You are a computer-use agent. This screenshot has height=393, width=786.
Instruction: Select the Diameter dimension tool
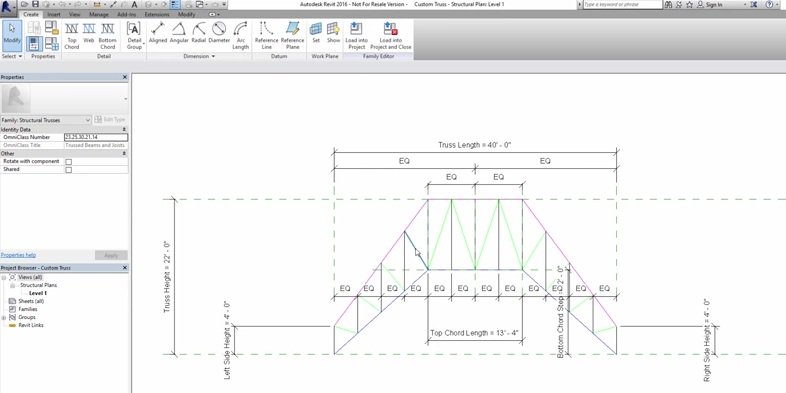pyautogui.click(x=219, y=33)
